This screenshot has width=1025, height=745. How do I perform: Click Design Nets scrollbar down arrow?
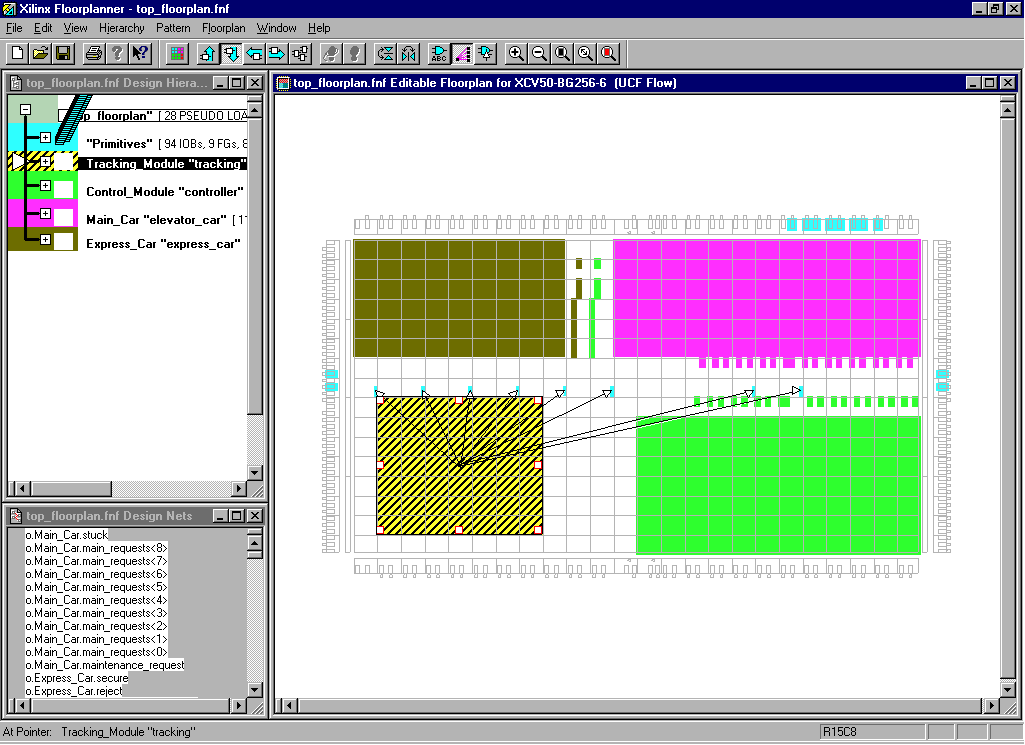coord(255,690)
